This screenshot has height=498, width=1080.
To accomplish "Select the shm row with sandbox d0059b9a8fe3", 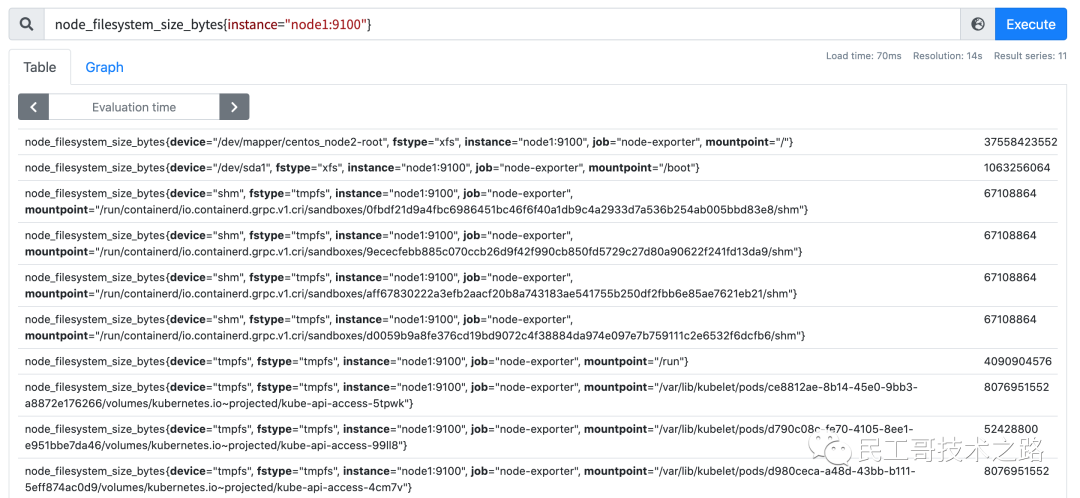I will click(x=538, y=328).
